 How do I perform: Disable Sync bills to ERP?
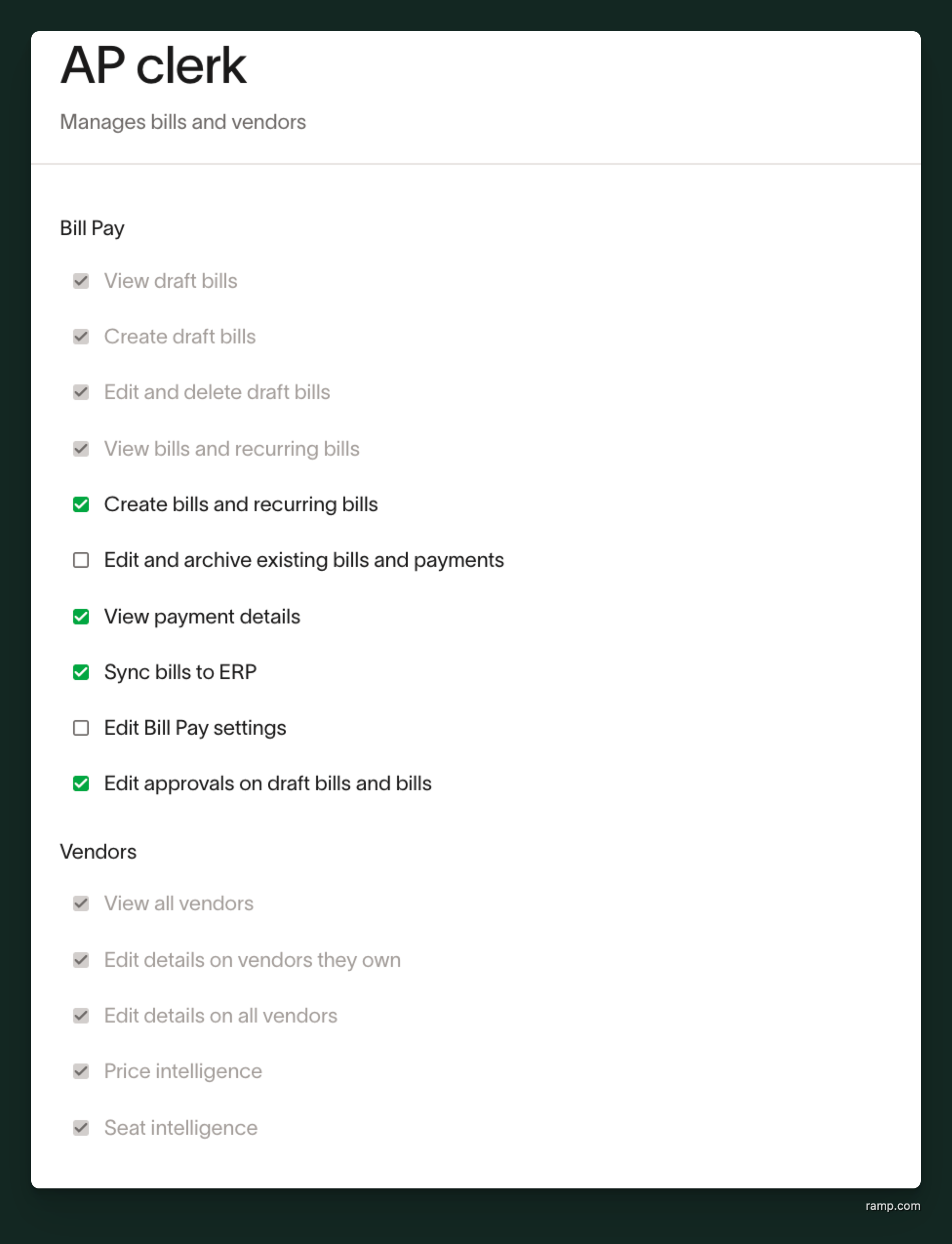point(81,672)
